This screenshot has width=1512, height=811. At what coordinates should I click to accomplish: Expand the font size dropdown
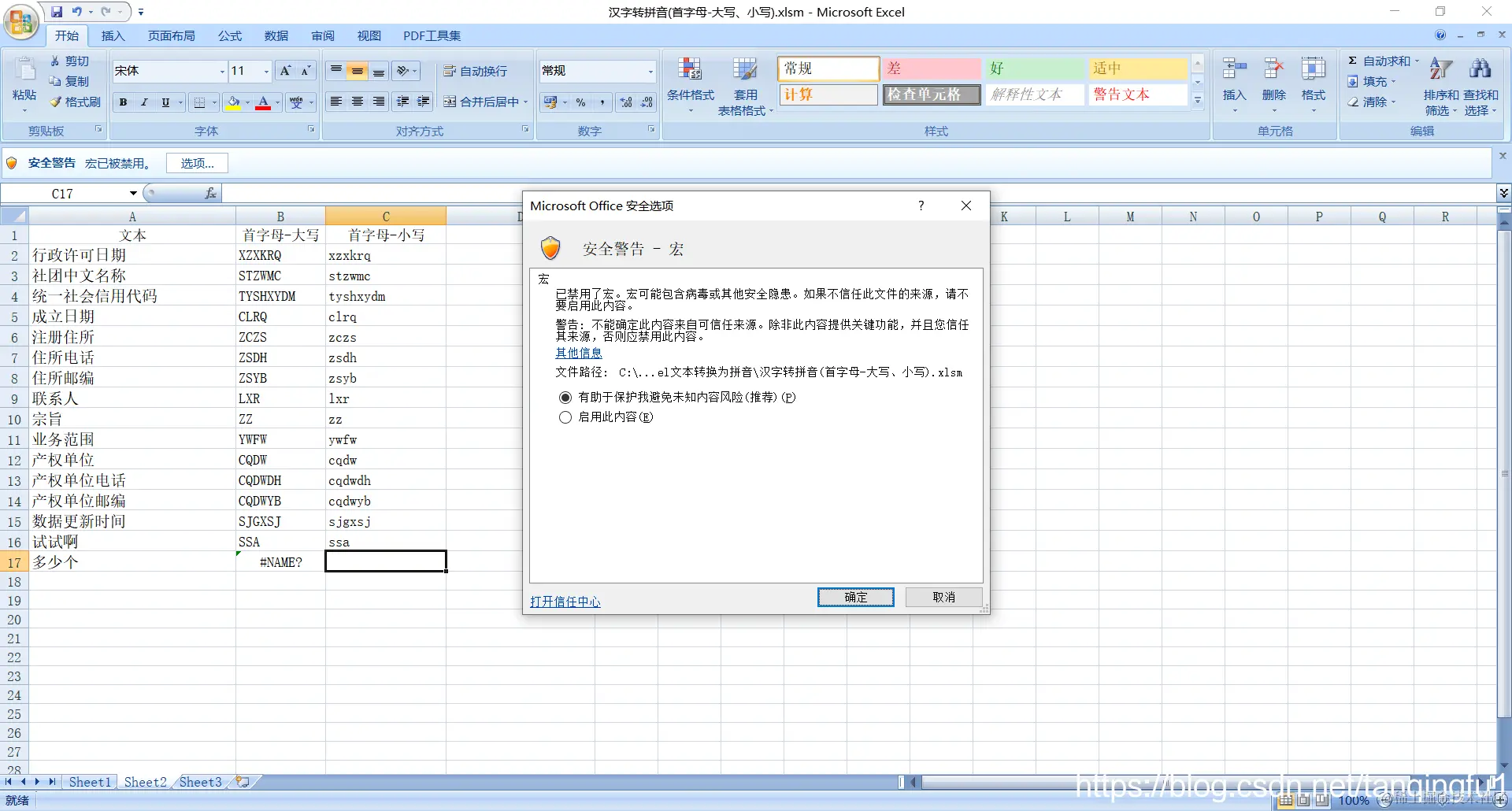pyautogui.click(x=266, y=71)
